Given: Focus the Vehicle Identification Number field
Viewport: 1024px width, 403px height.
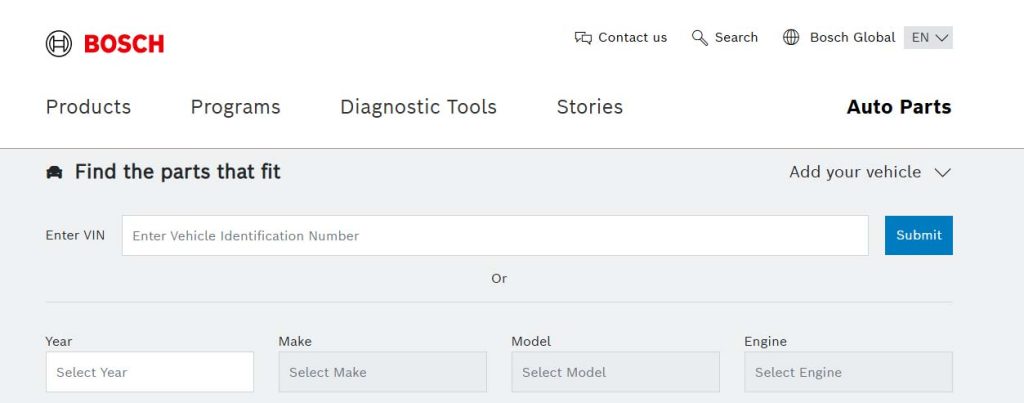Looking at the screenshot, I should tap(495, 236).
